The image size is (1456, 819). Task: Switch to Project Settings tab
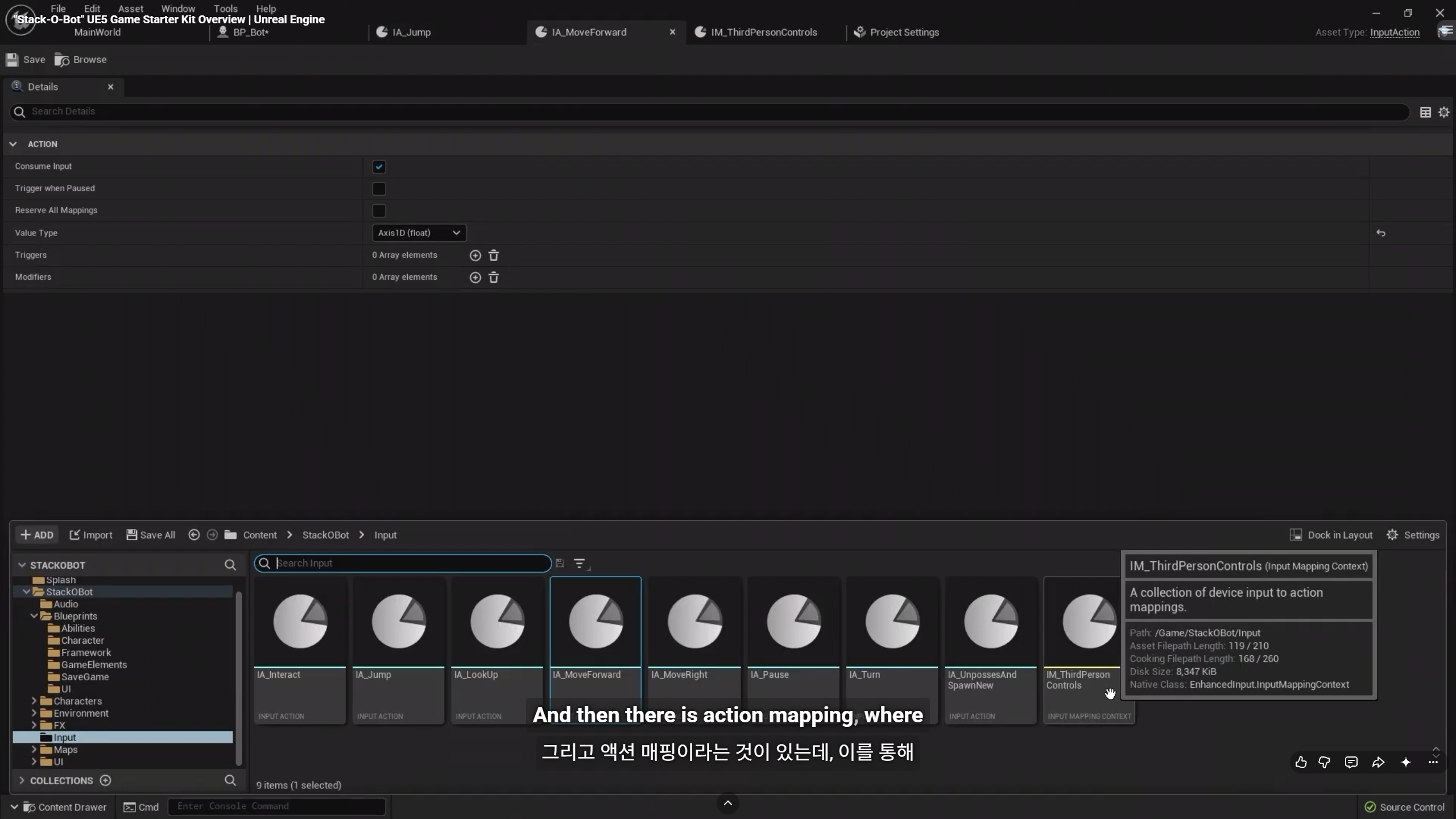click(904, 32)
